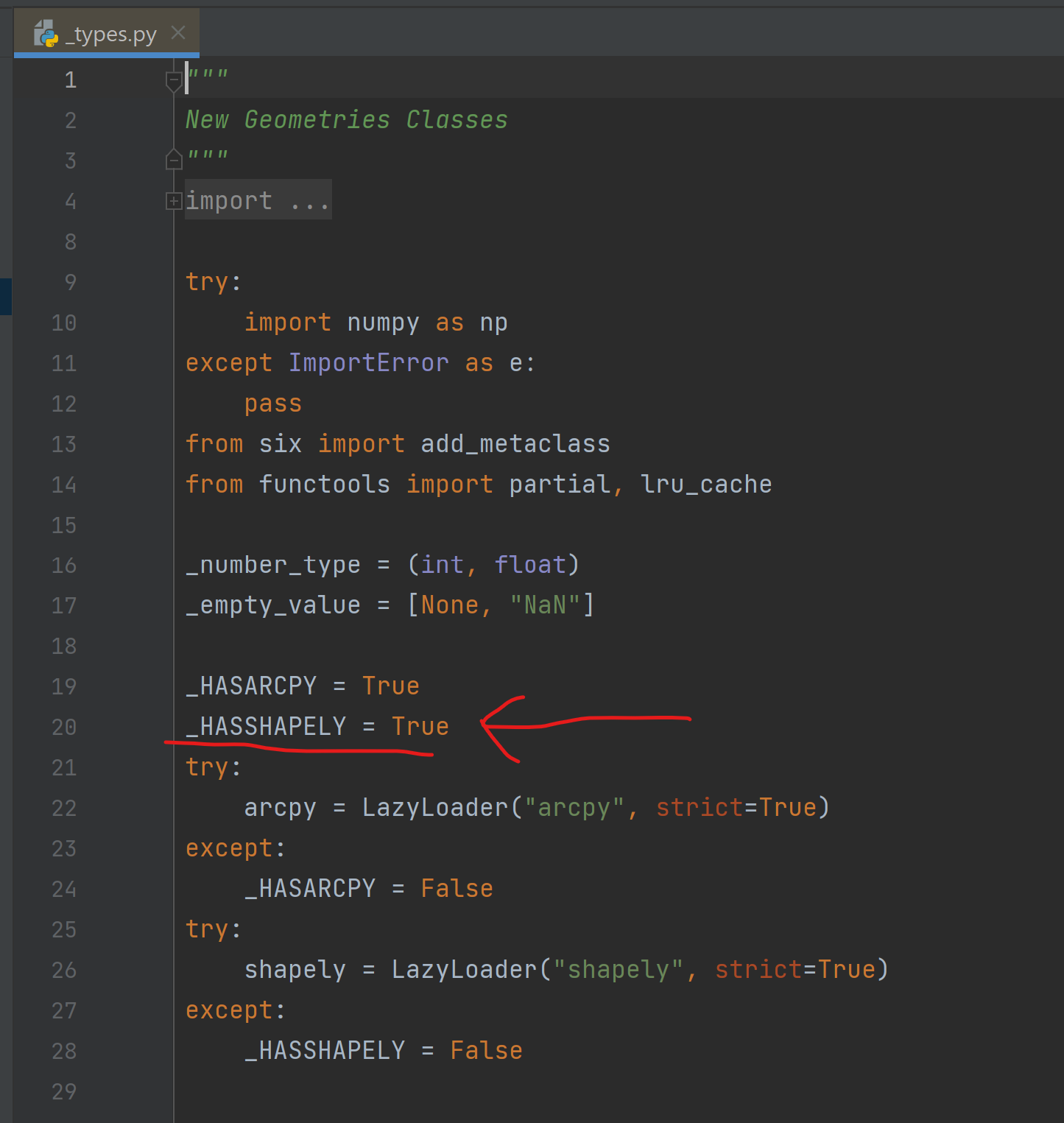The height and width of the screenshot is (1123, 1064).
Task: Click the Python file icon in the tab
Action: 46,33
